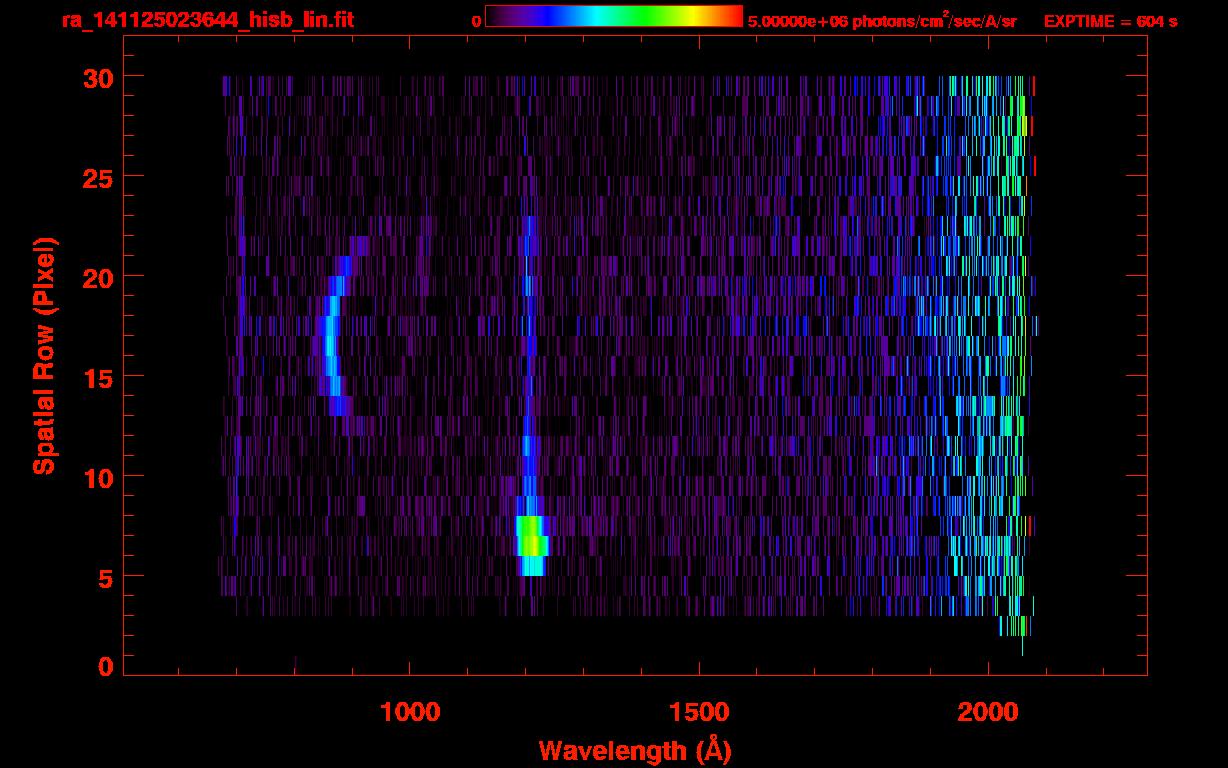
Task: Click the EXPTIME = 604 s label
Action: point(1110,21)
